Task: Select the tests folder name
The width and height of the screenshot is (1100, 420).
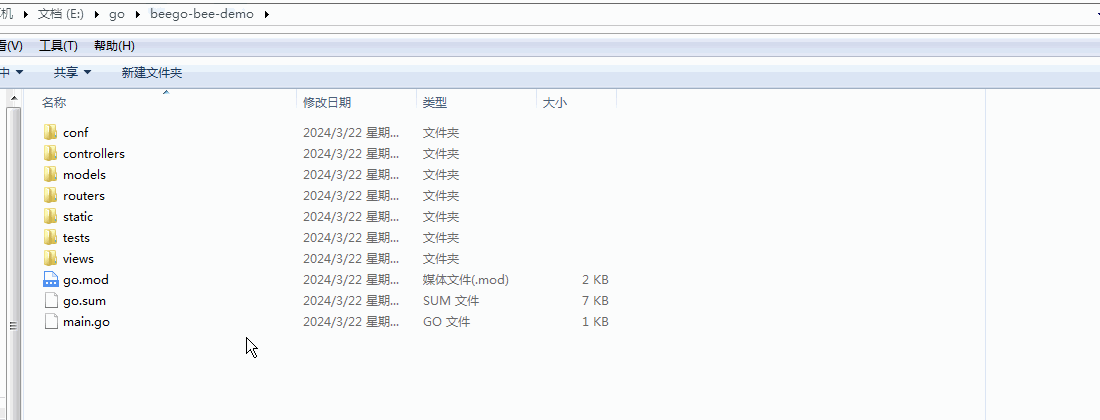Action: [76, 238]
